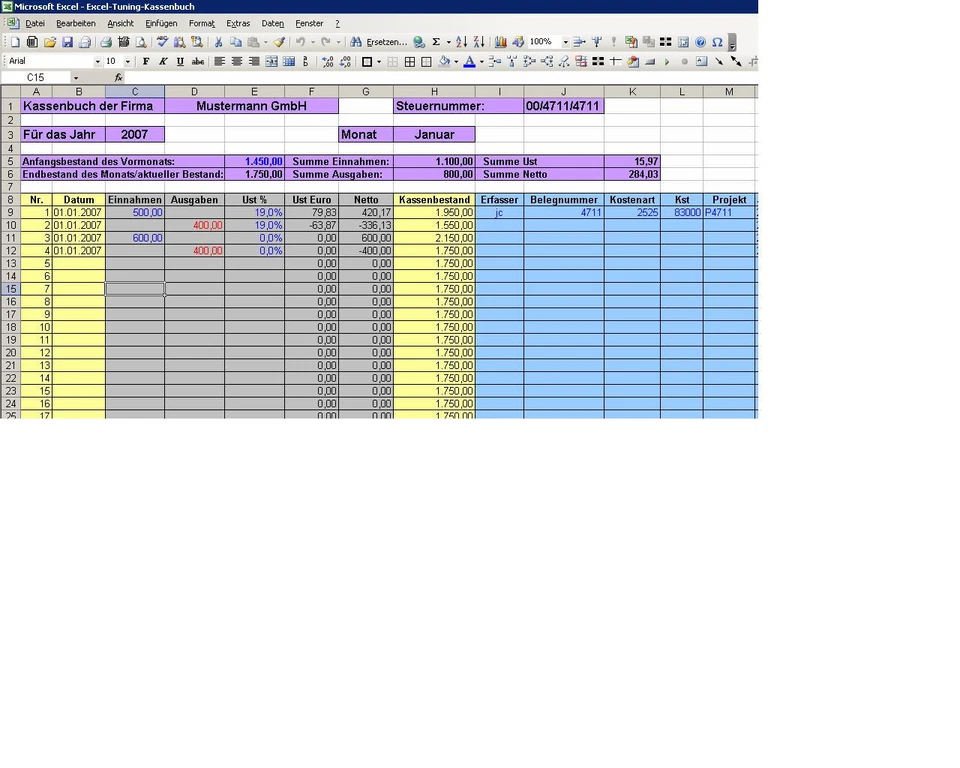Select row header 5
The image size is (960, 768).
(x=10, y=162)
